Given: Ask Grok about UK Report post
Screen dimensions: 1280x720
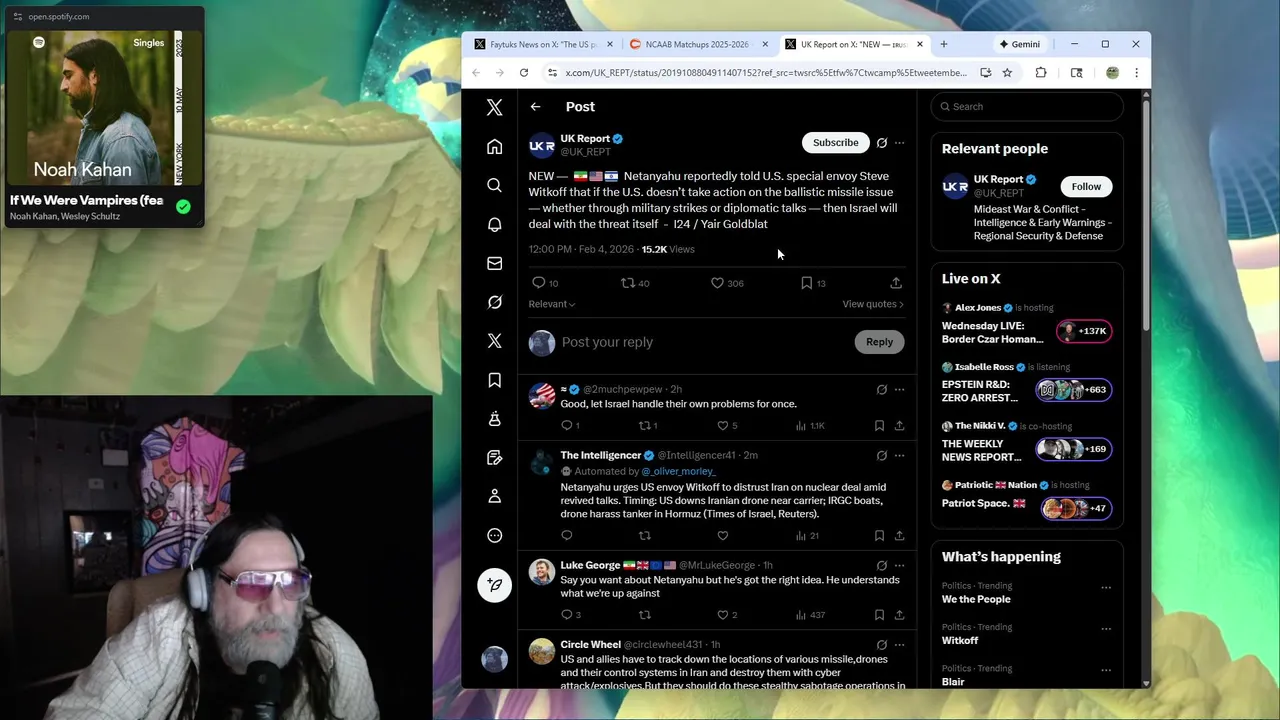Looking at the screenshot, I should tap(881, 143).
